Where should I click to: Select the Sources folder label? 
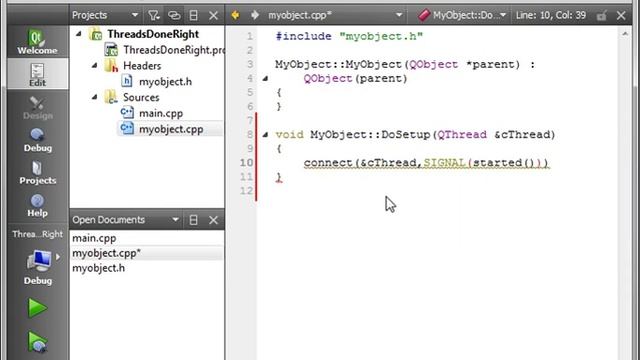coord(141,97)
